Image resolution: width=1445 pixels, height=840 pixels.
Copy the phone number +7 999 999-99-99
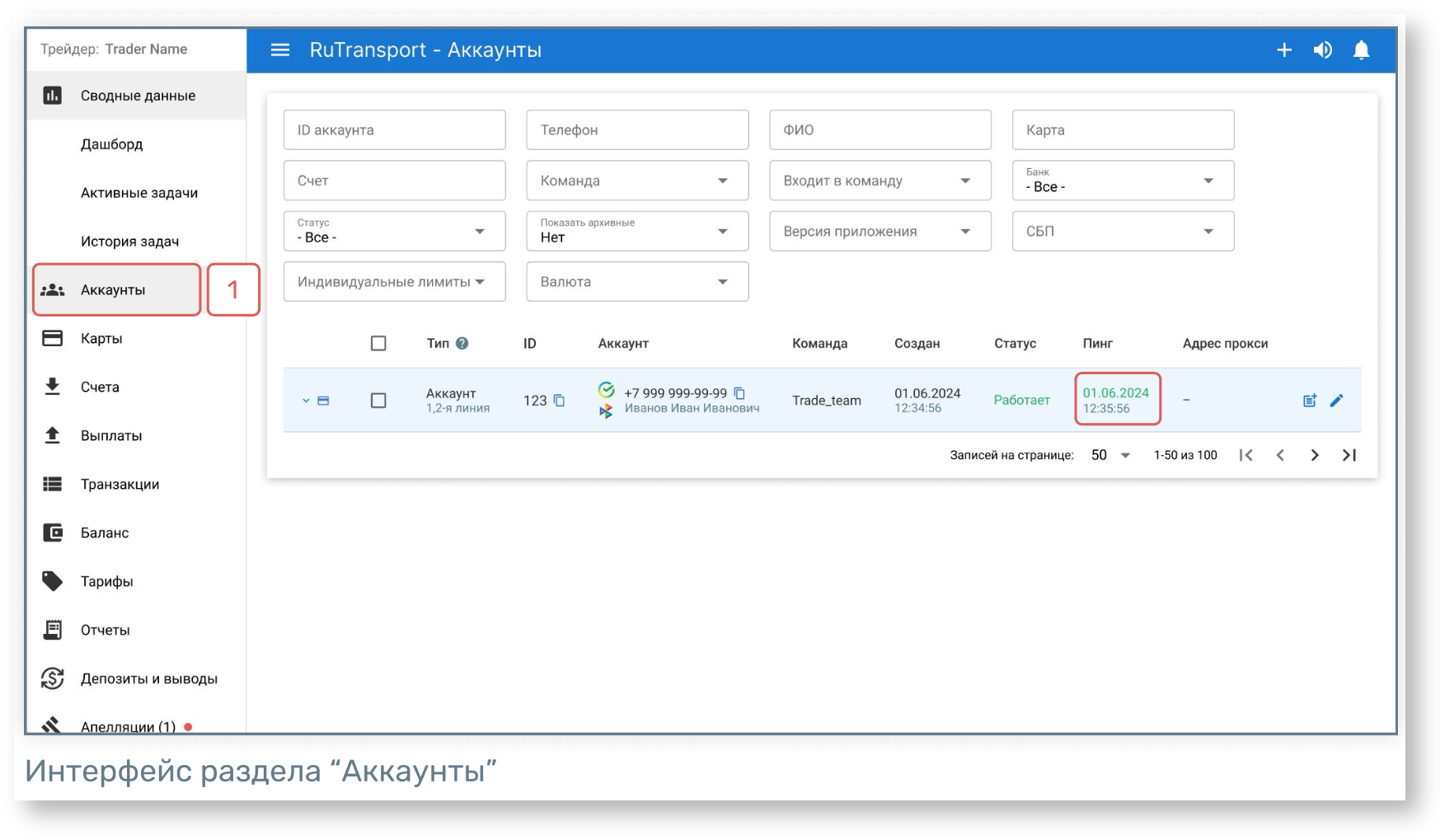point(739,393)
